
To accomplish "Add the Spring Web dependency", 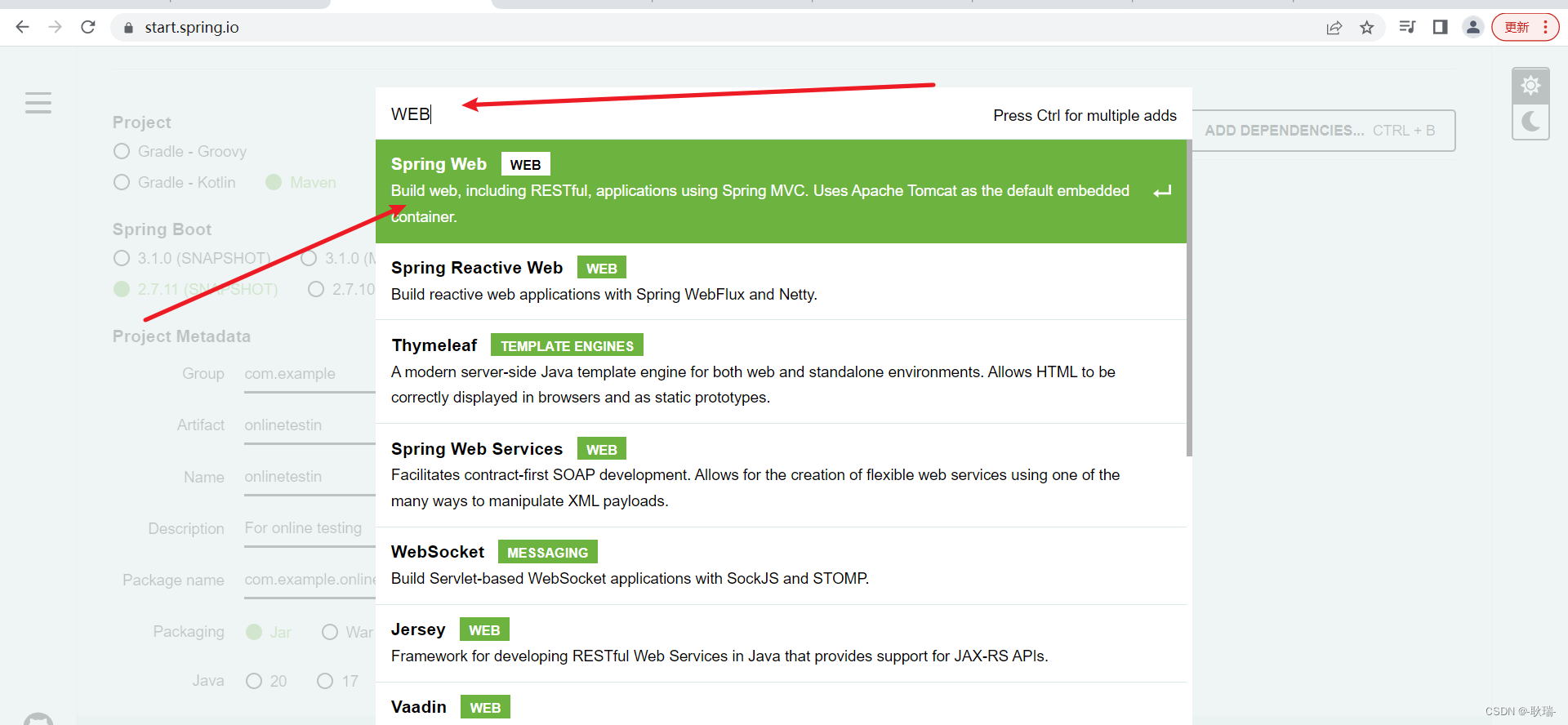I will click(781, 191).
